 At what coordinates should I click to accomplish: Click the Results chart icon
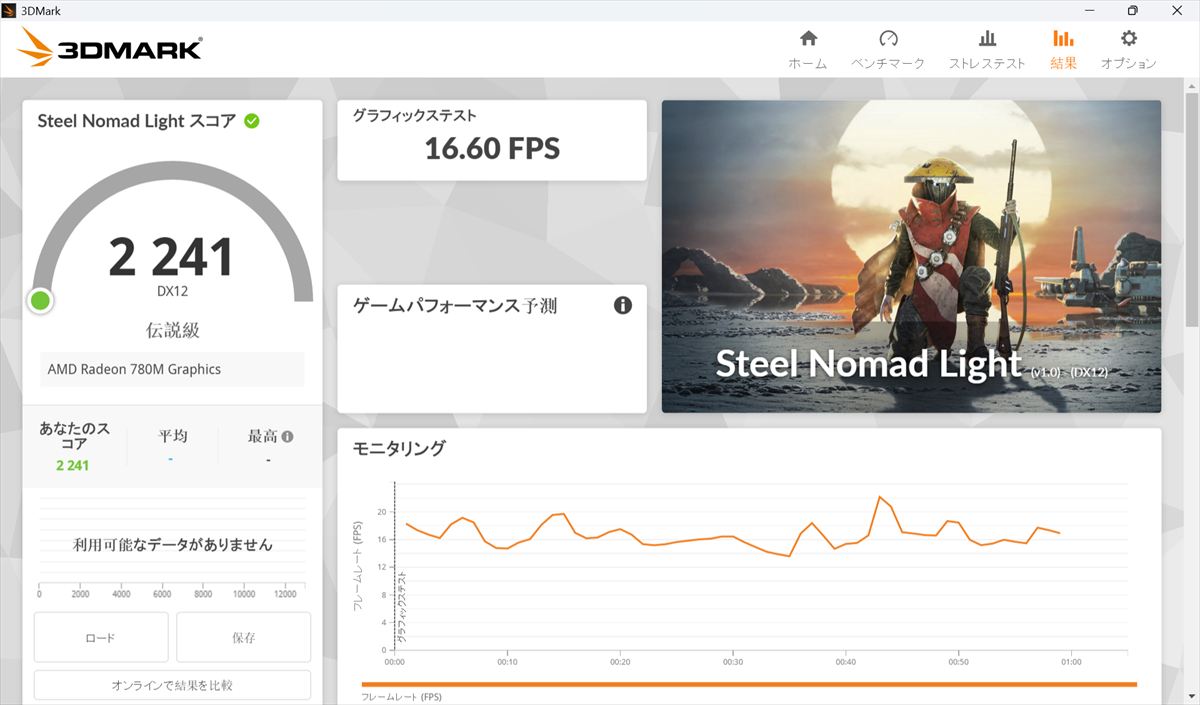[x=1063, y=39]
